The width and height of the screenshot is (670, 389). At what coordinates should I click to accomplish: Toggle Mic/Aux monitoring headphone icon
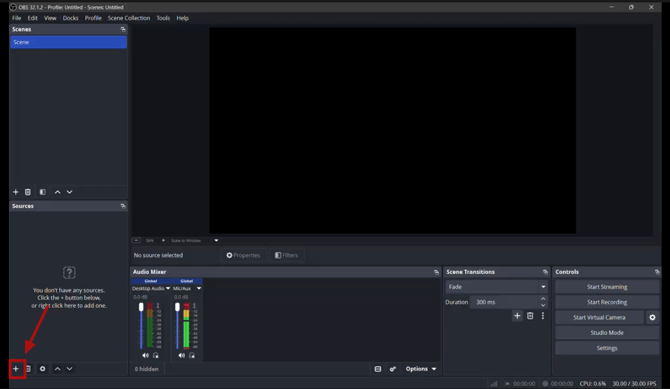pos(192,355)
